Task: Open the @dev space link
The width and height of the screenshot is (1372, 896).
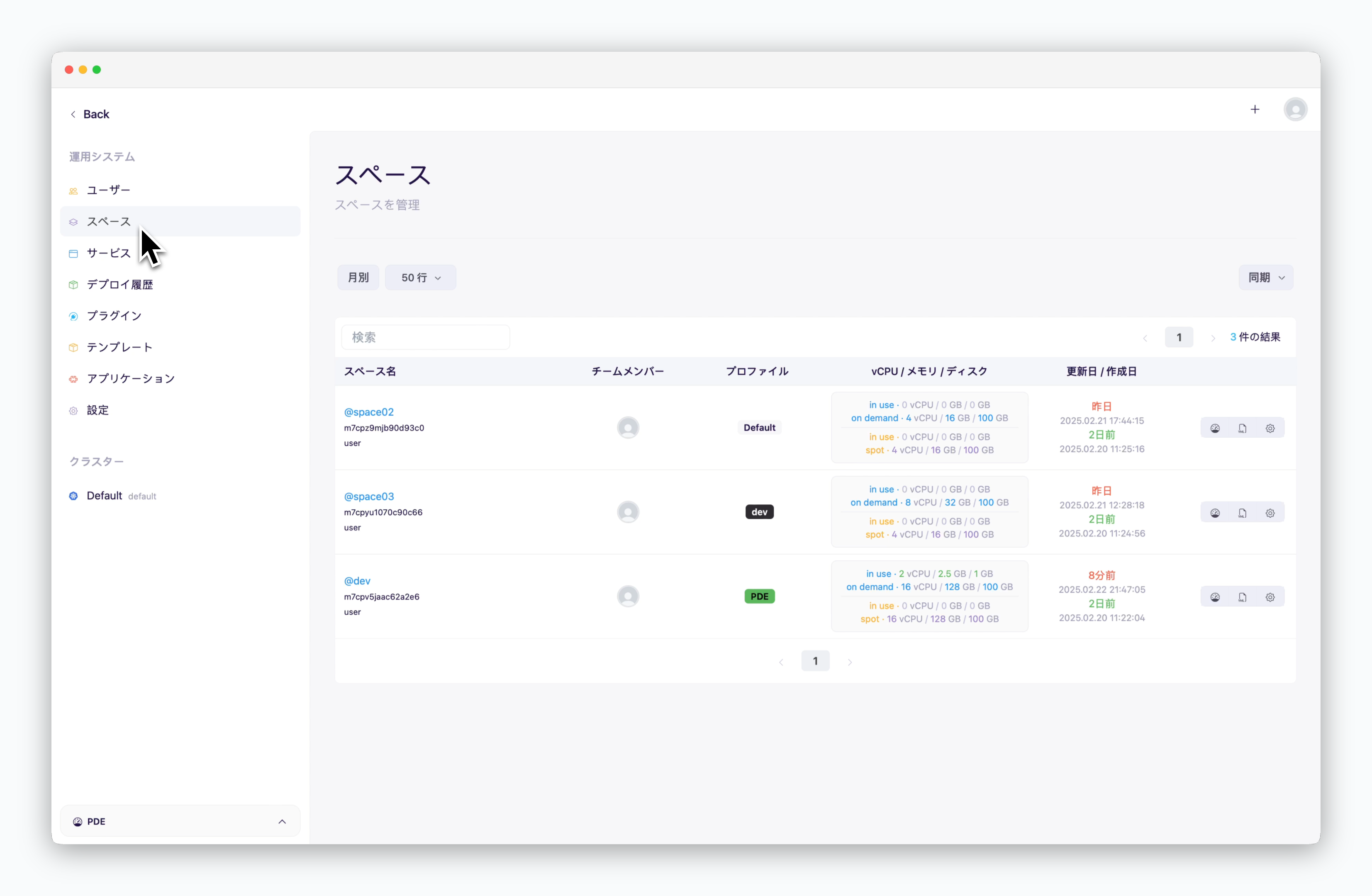Action: pos(357,581)
